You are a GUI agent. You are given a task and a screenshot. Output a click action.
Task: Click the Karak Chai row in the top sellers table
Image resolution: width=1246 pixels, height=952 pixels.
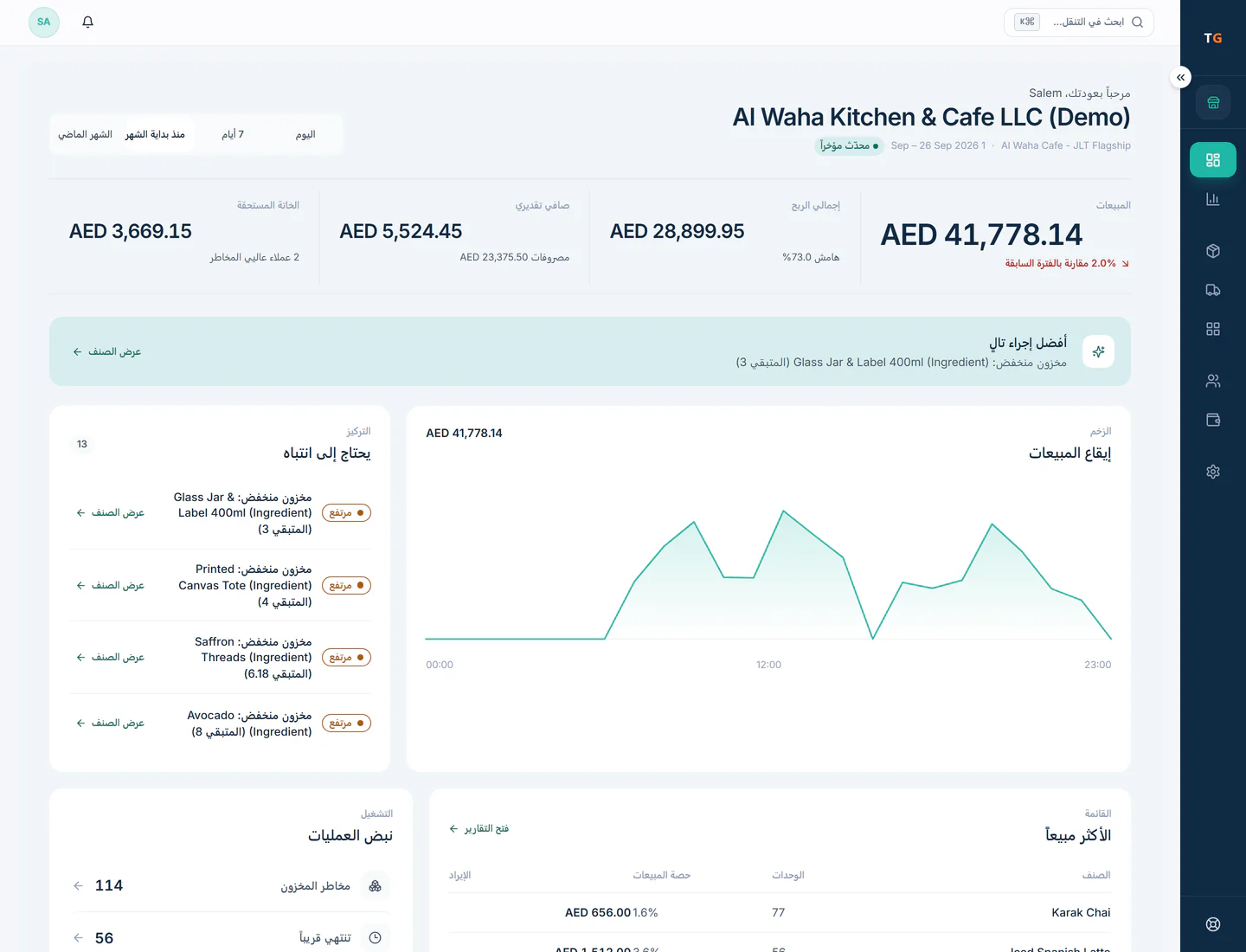tap(780, 912)
